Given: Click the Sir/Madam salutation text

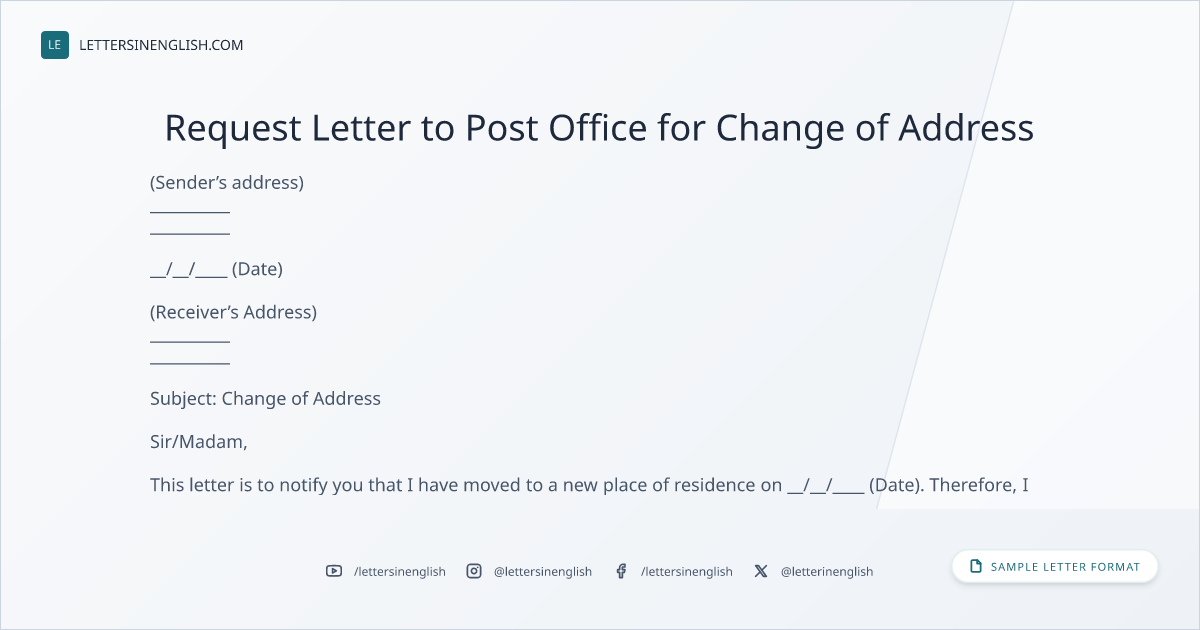Looking at the screenshot, I should 198,441.
